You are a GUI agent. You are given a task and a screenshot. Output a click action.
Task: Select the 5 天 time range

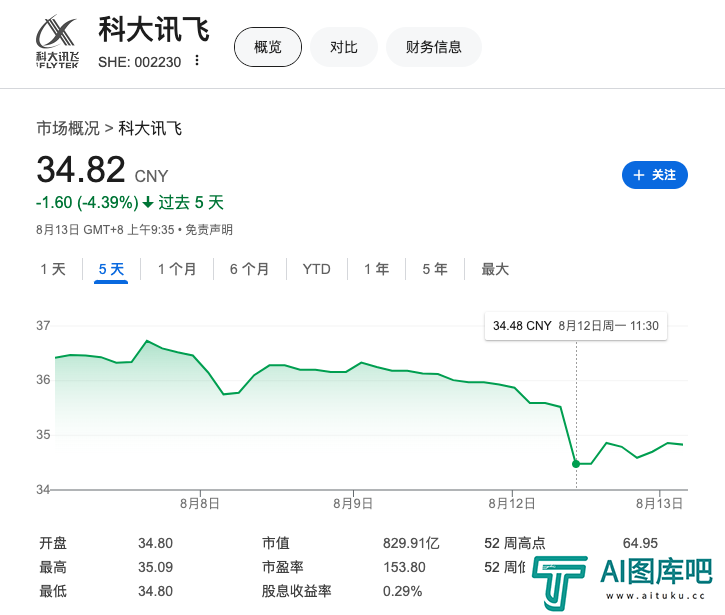pyautogui.click(x=111, y=269)
